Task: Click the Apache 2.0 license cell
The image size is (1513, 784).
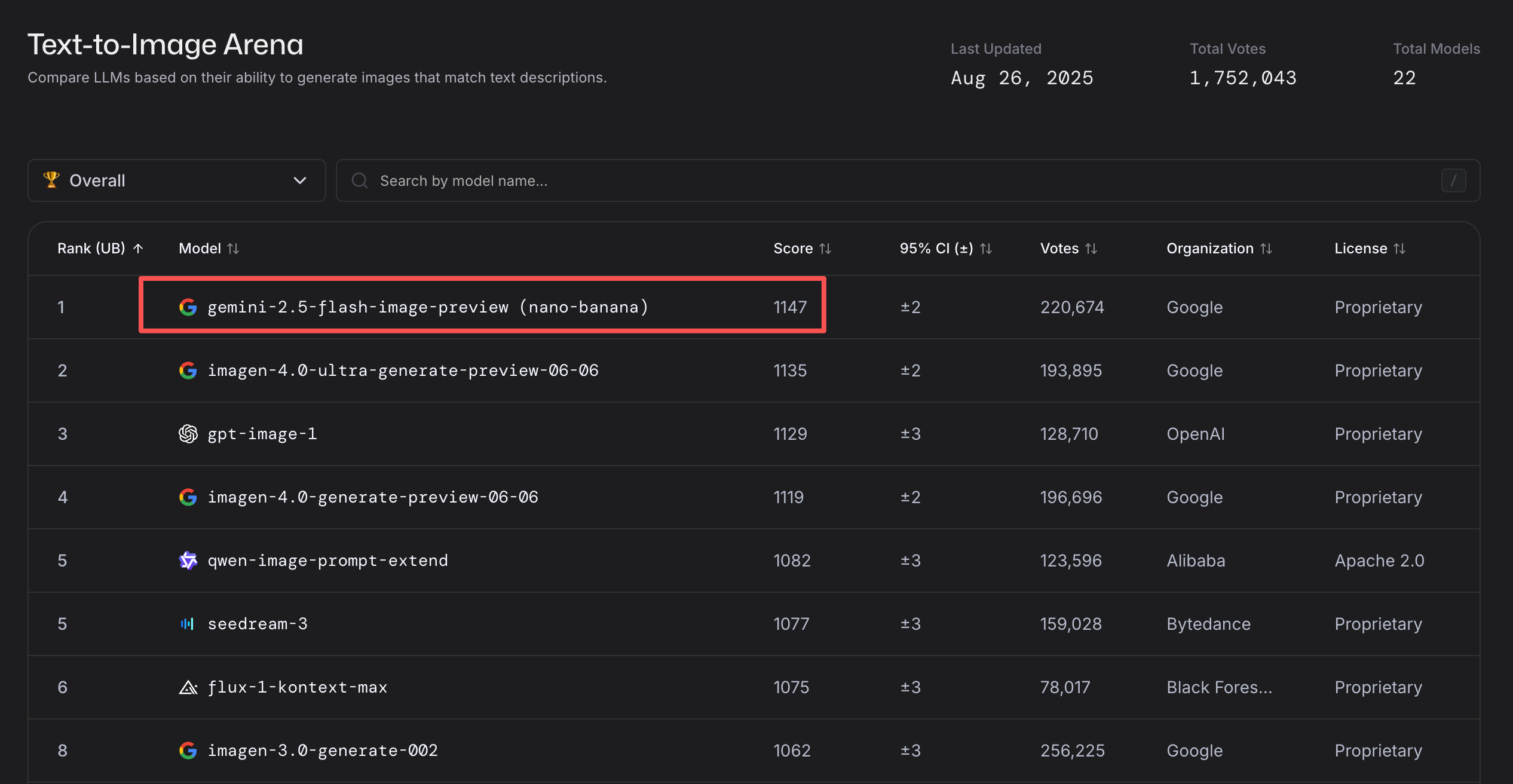Action: point(1379,561)
